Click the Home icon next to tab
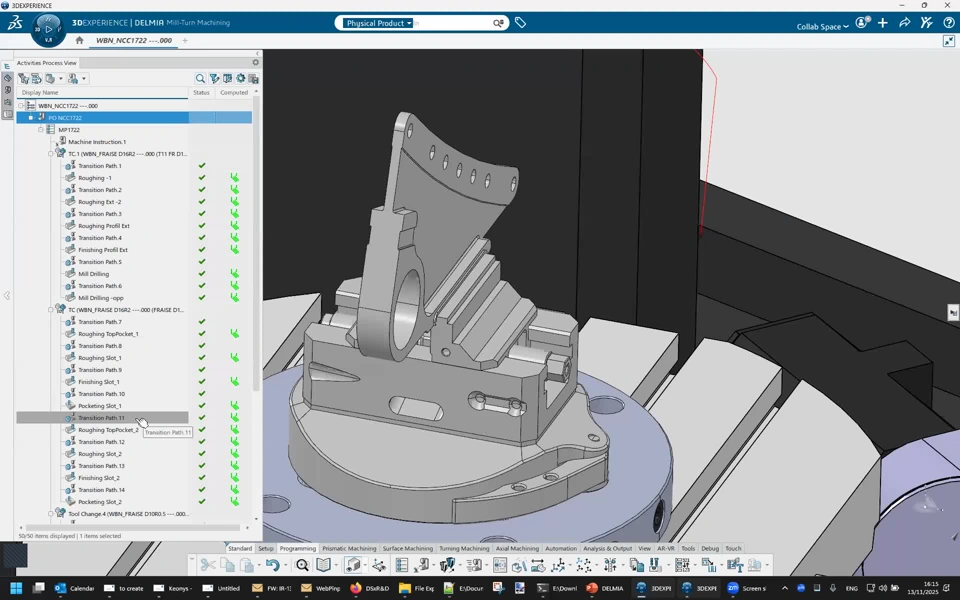The width and height of the screenshot is (960, 600). [x=80, y=41]
